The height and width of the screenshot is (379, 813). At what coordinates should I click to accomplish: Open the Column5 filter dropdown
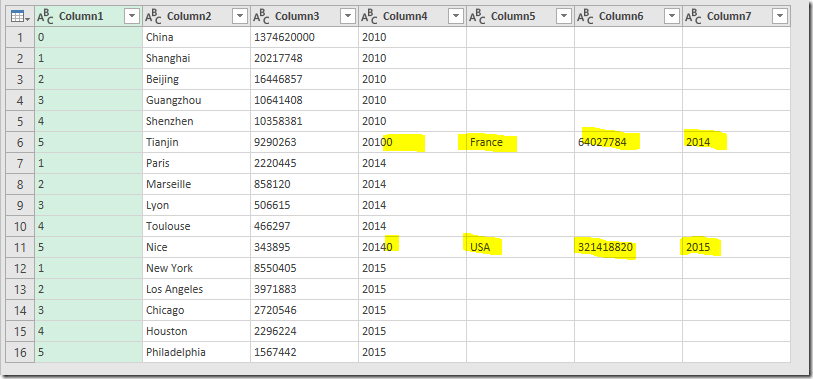click(x=564, y=17)
